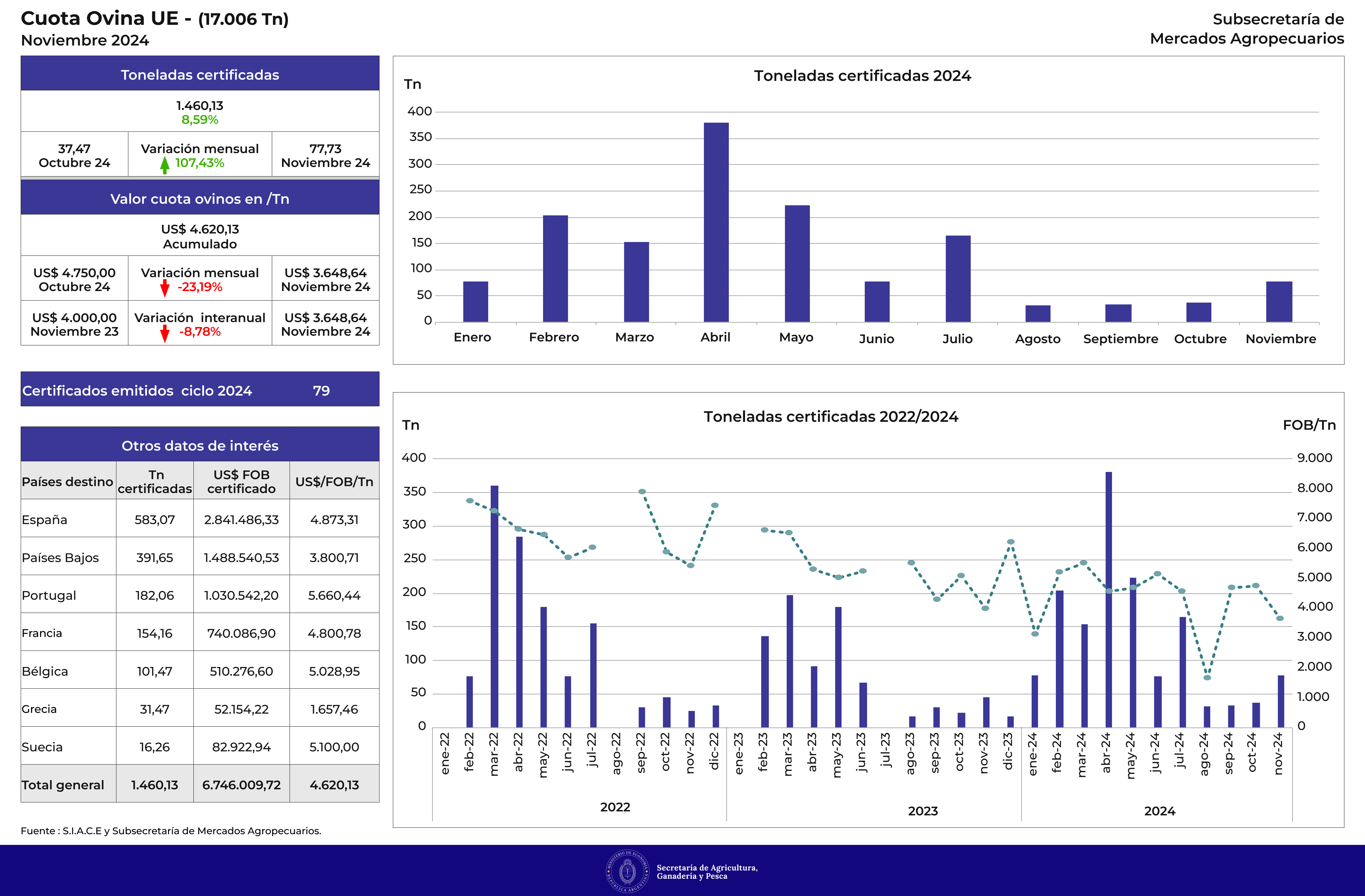The height and width of the screenshot is (896, 1365).
Task: Click the 'FOB/Tn' right axis title
Action: [1309, 425]
